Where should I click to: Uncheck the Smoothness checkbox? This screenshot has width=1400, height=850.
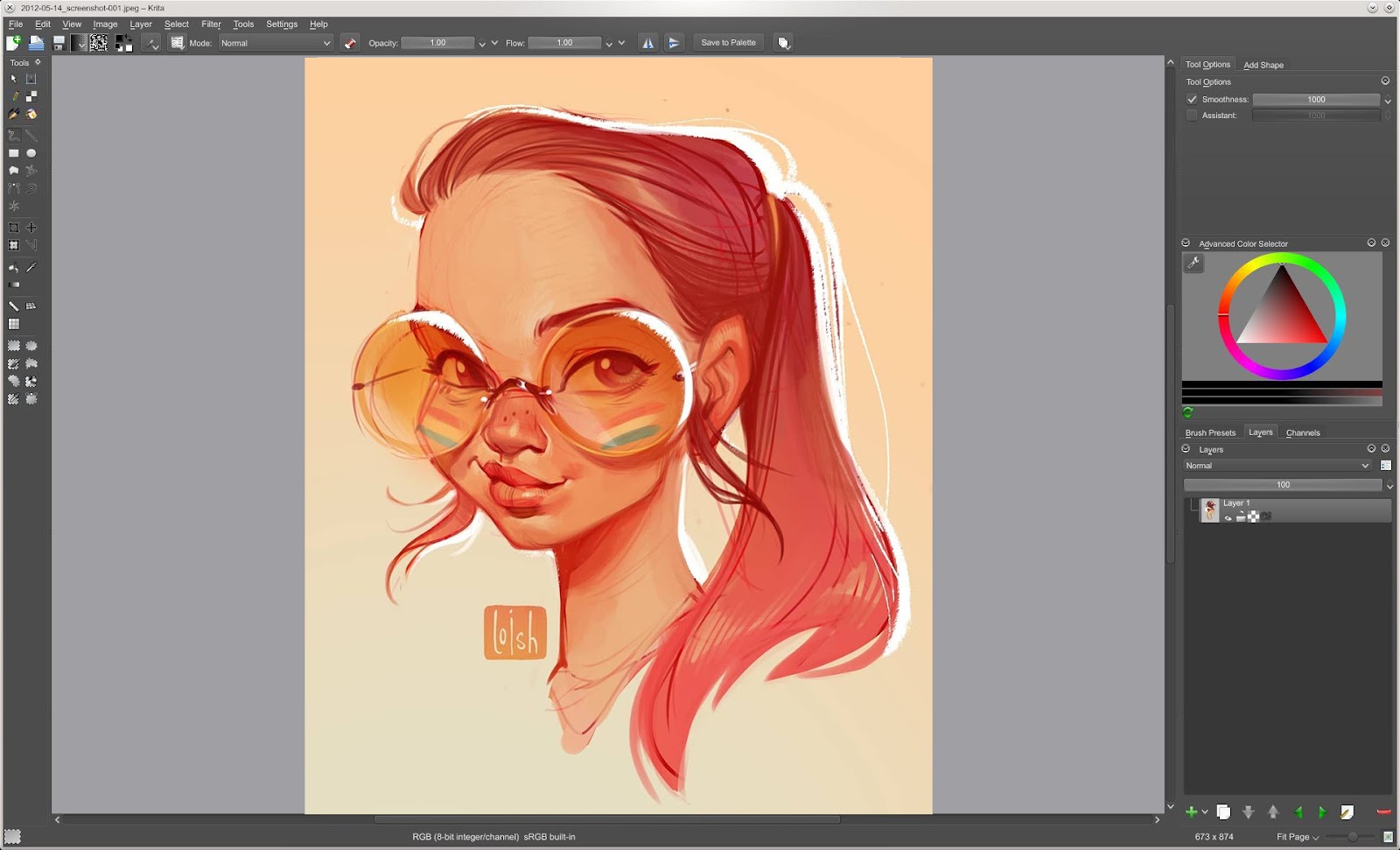coord(1192,100)
